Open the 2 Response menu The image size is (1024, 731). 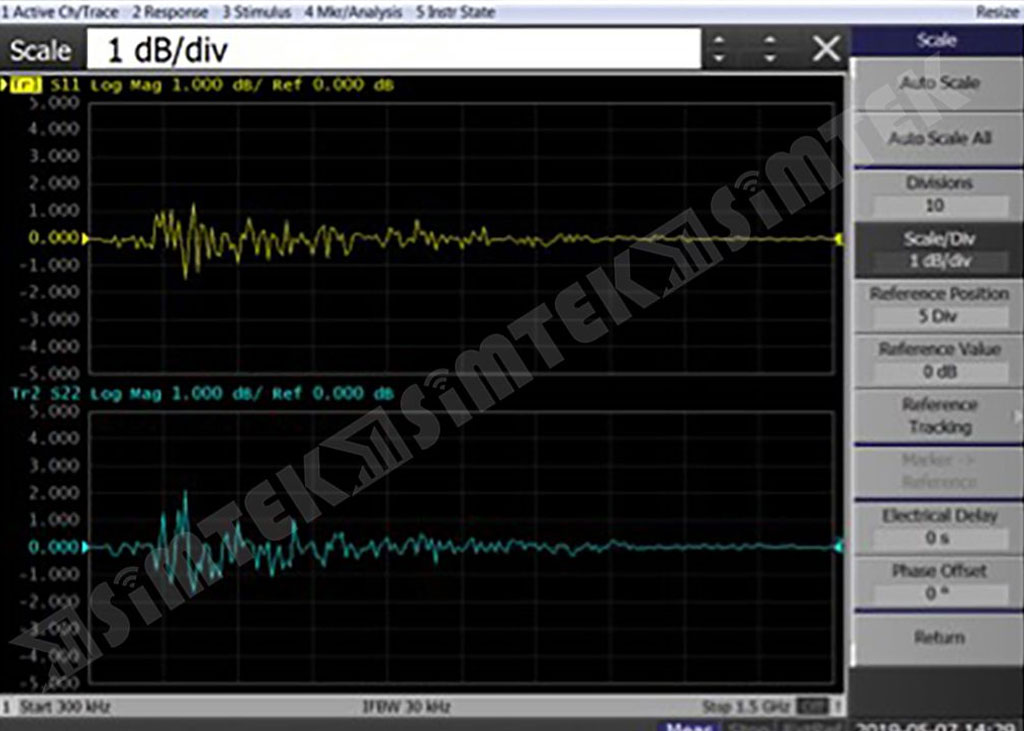tap(170, 12)
